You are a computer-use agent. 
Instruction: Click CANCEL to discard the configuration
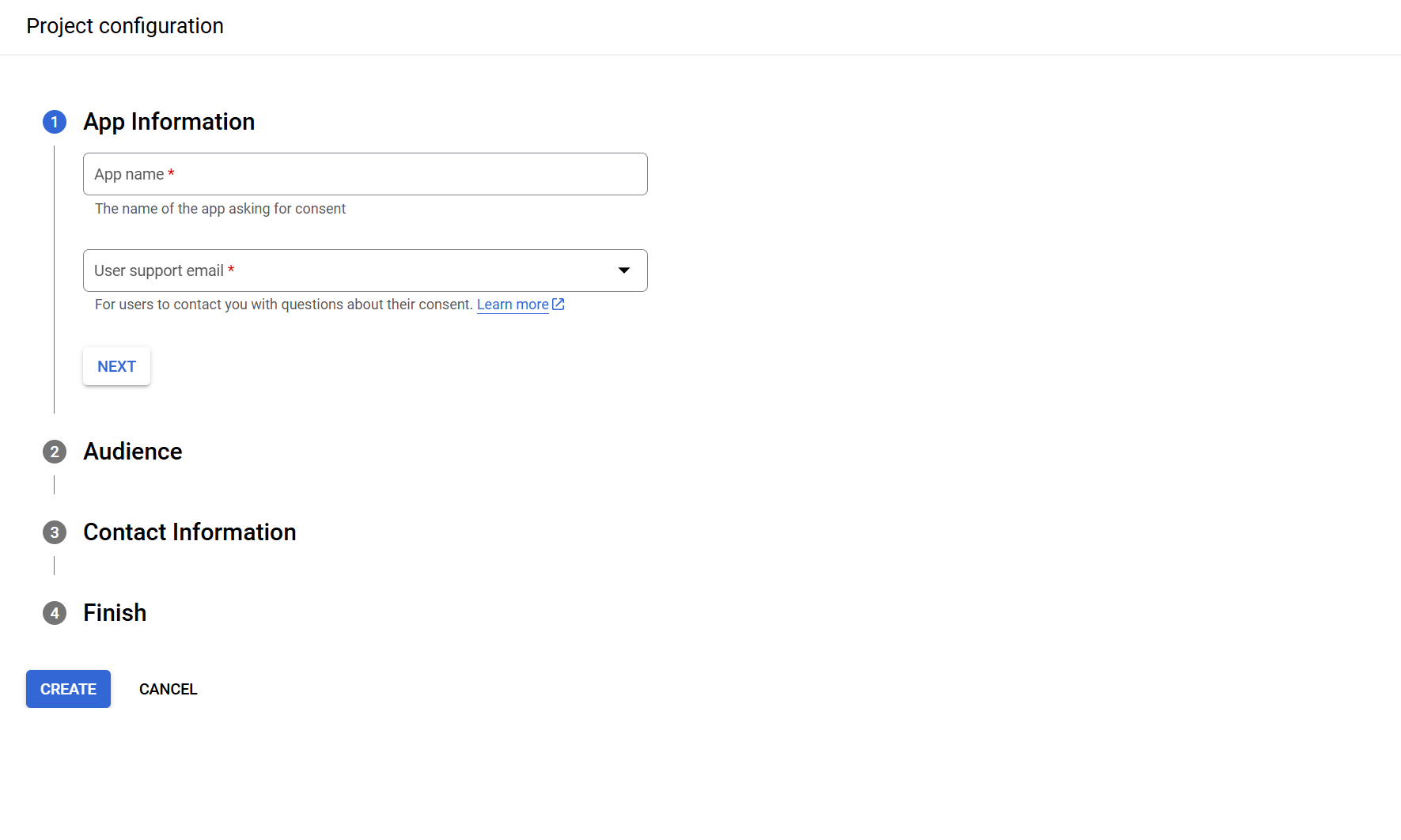(168, 689)
